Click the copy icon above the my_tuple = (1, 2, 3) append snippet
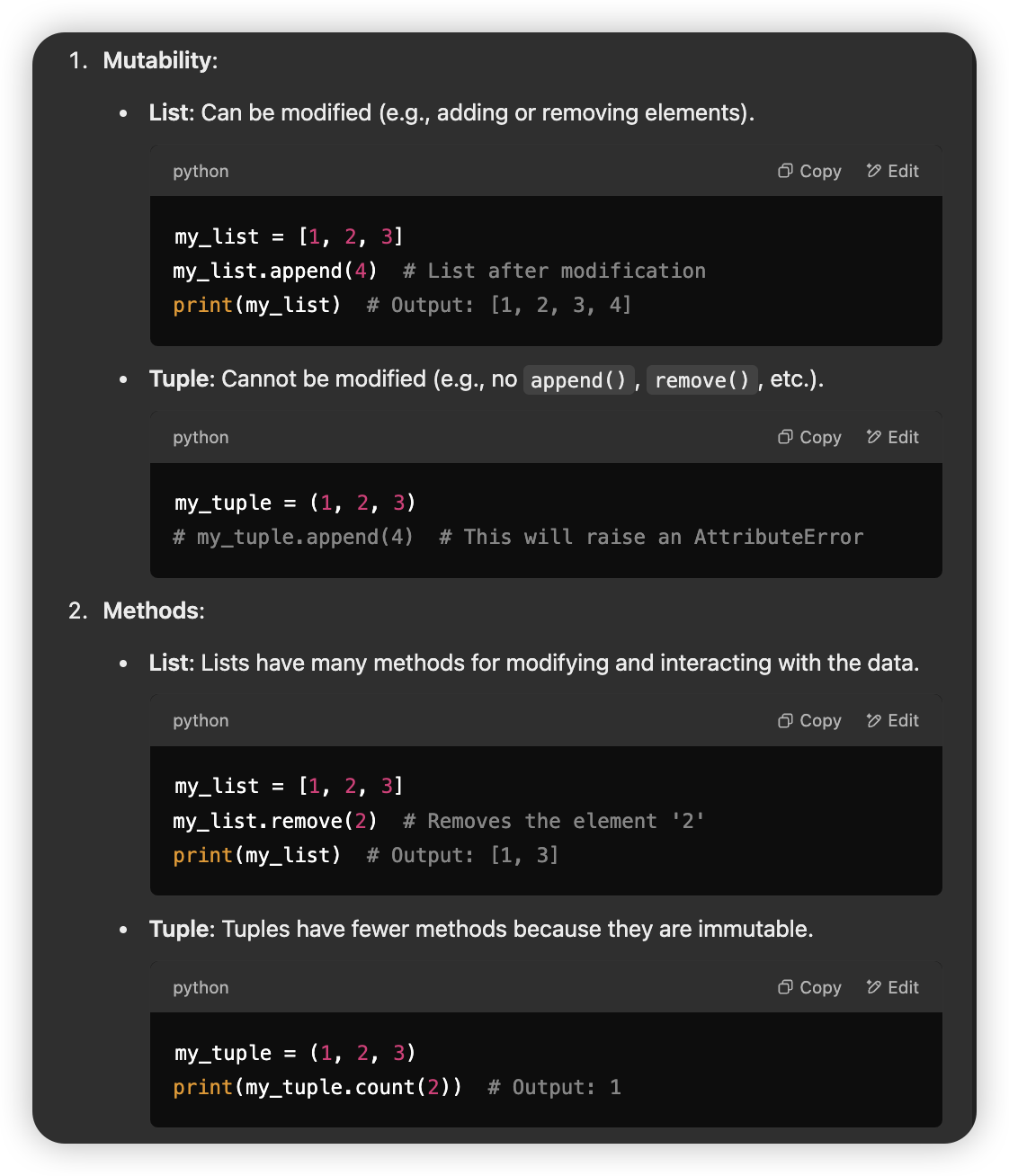 click(x=785, y=437)
